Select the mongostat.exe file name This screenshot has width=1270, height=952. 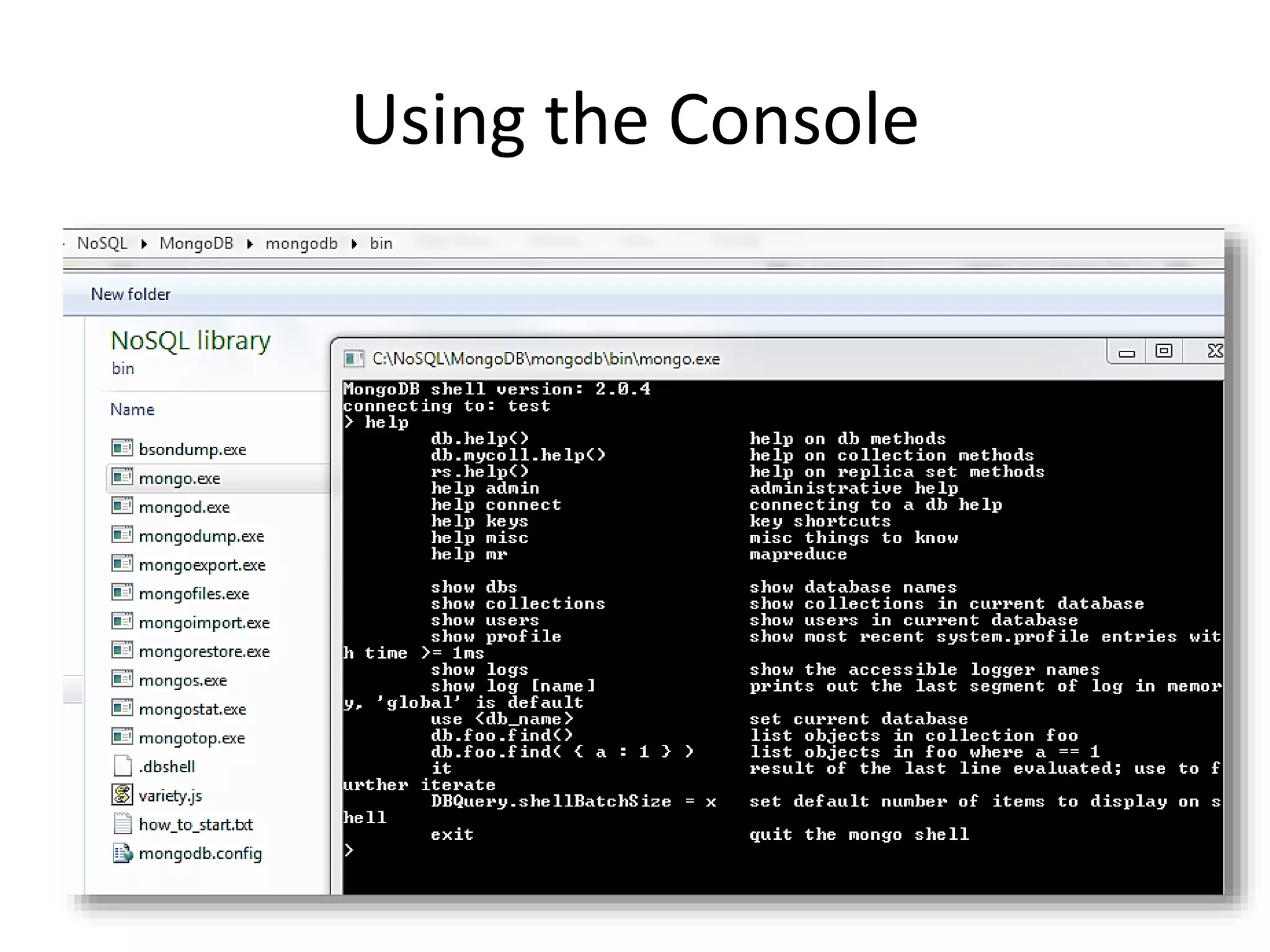(193, 710)
